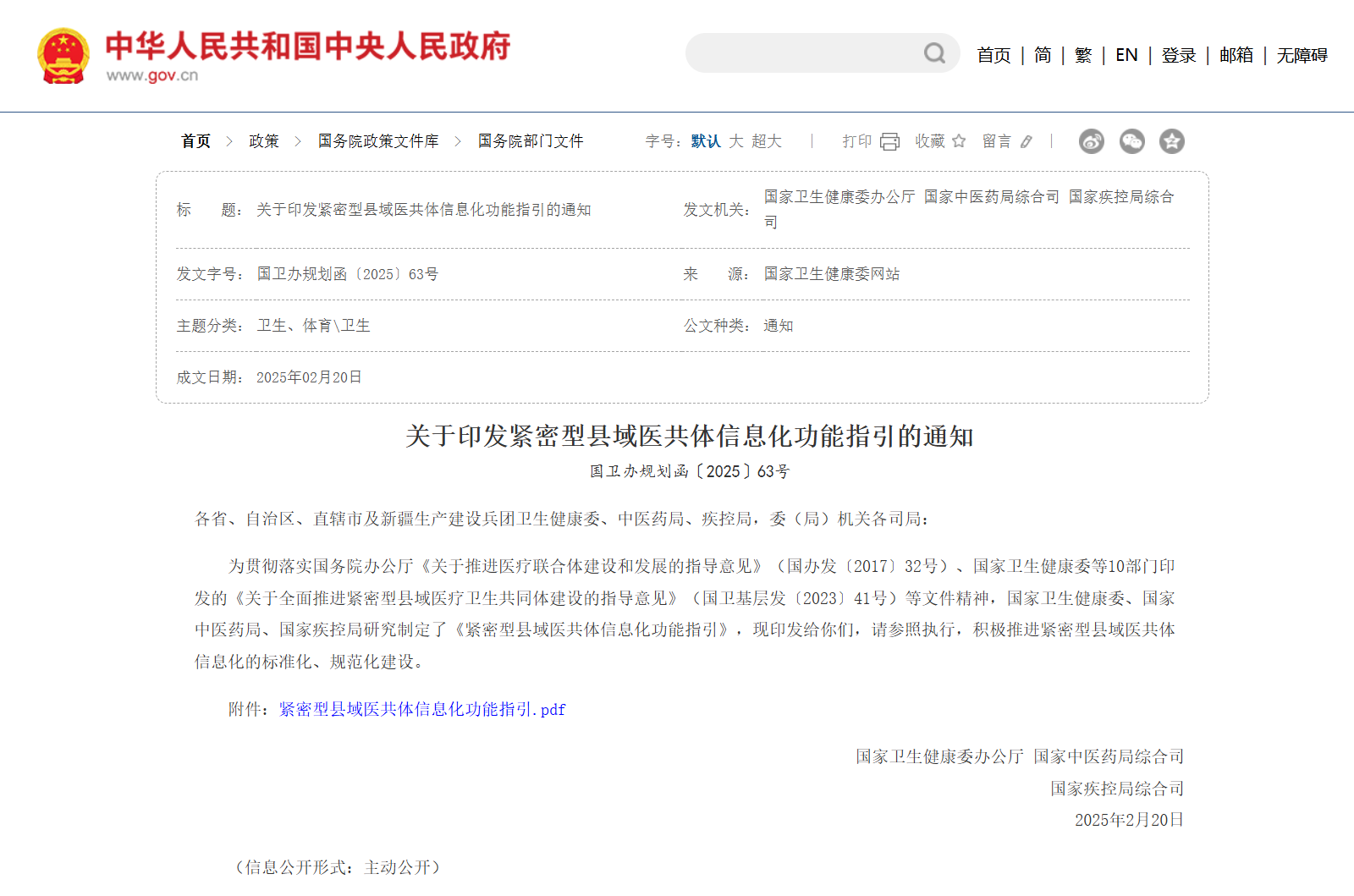1354x896 pixels.
Task: Click the printer icon
Action: point(889,141)
